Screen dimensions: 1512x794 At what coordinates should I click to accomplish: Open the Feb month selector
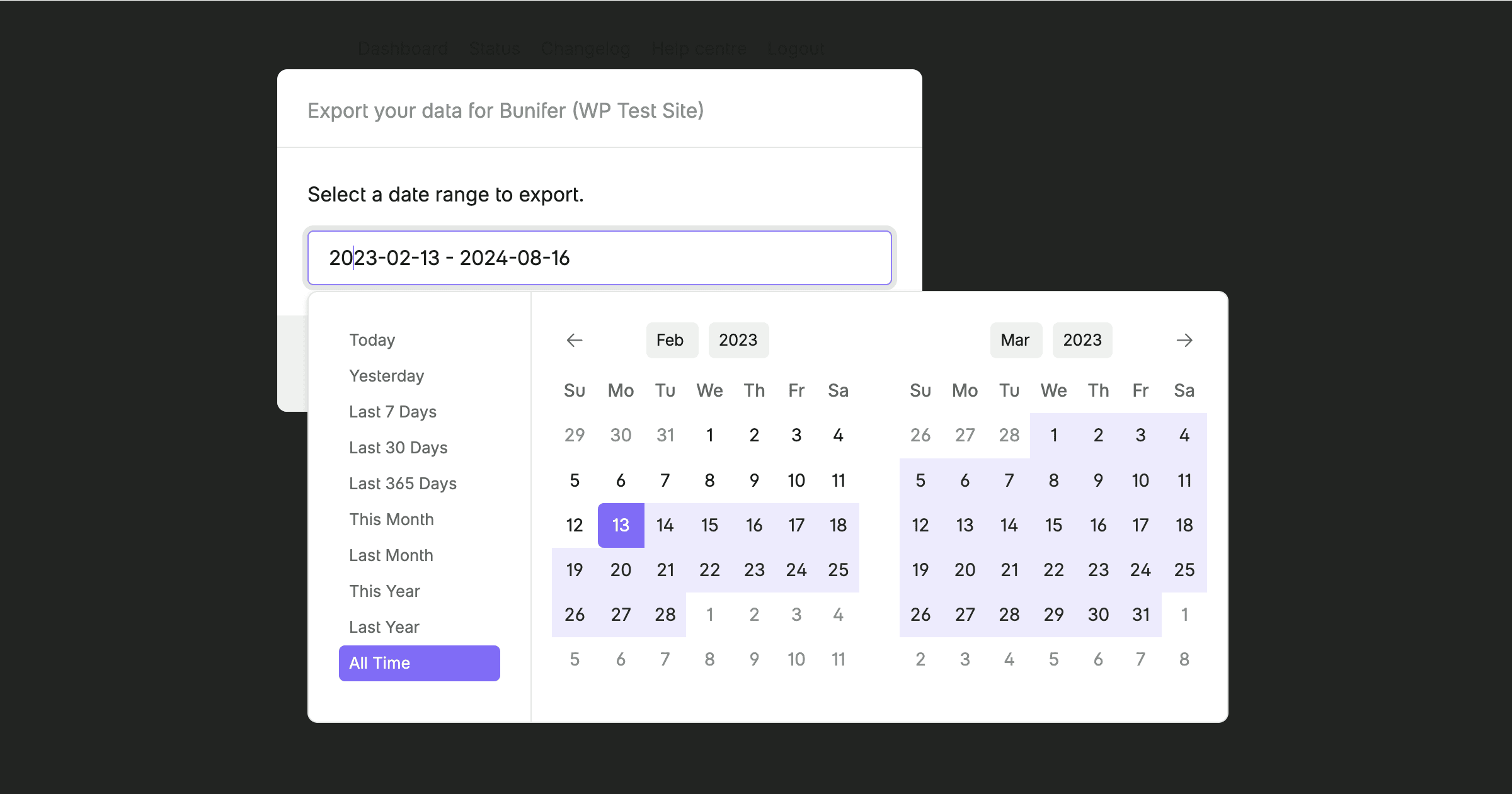[x=672, y=340]
